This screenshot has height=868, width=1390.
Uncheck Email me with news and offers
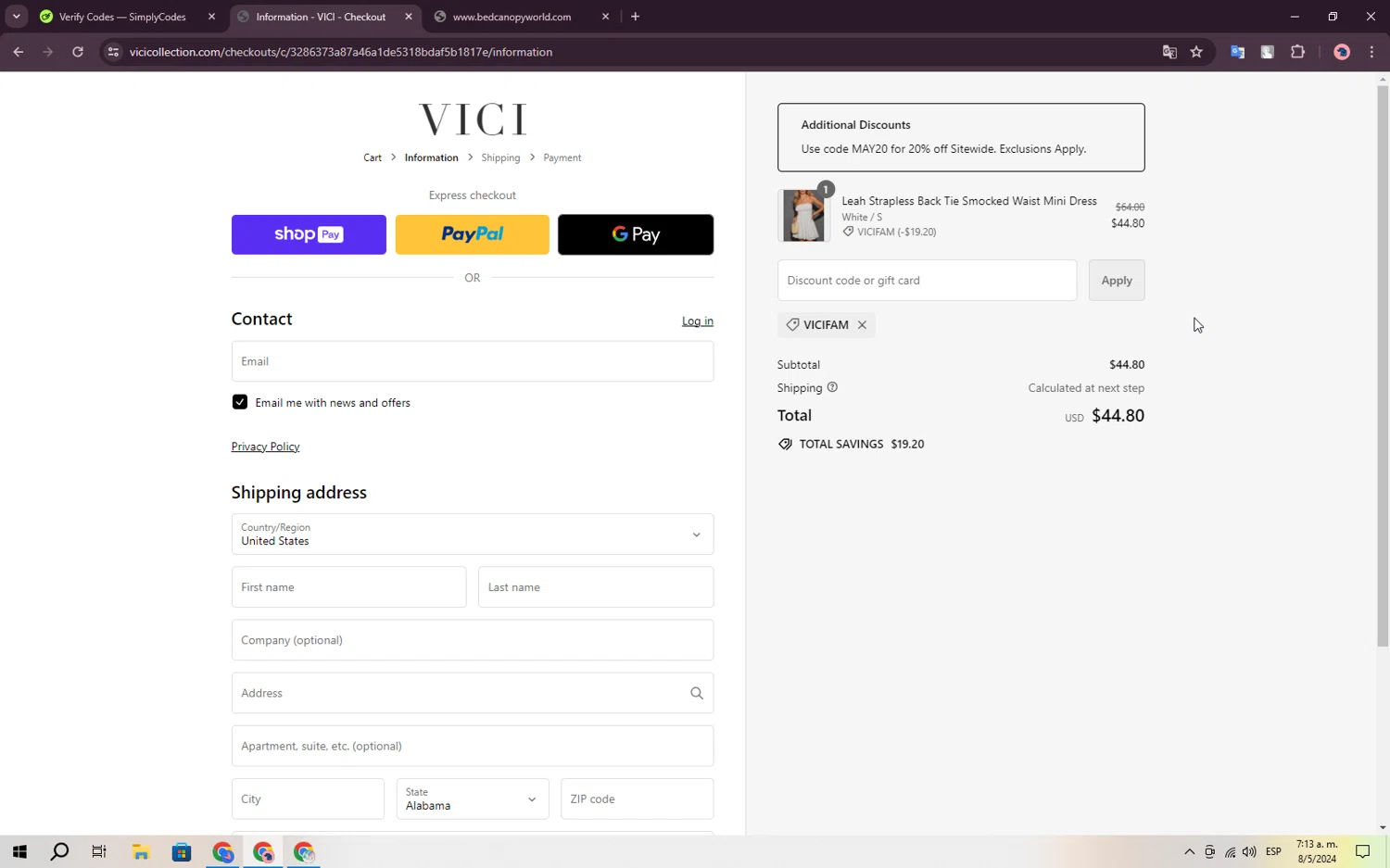click(x=240, y=402)
